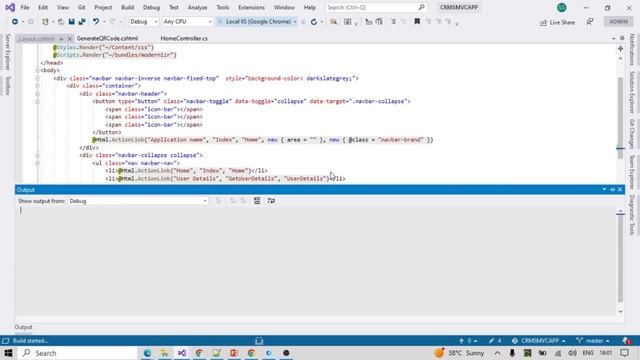Viewport: 640px width, 360px height.
Task: Open the Git menu
Action: 82,7
